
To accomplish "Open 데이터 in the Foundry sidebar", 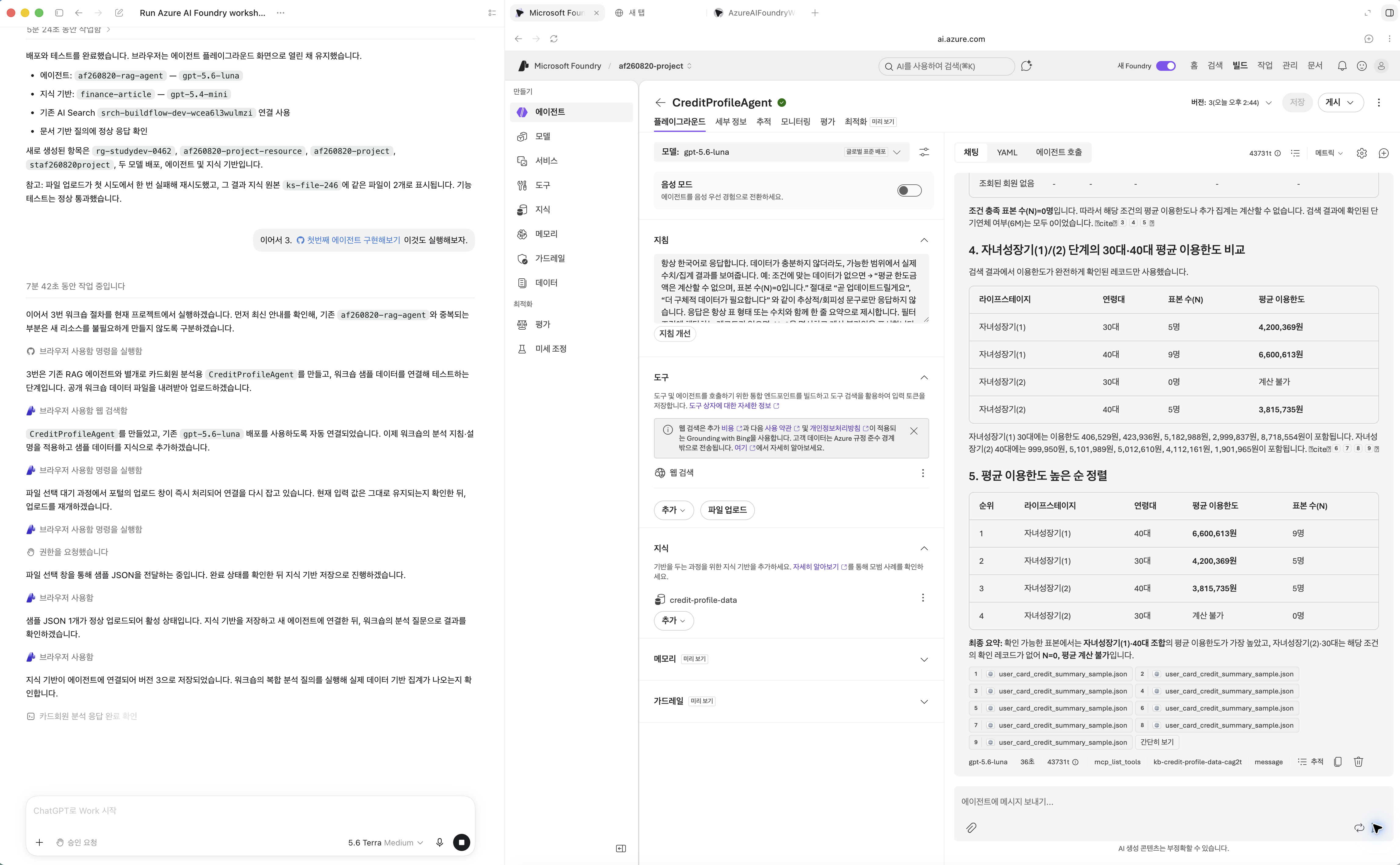I will (x=571, y=283).
